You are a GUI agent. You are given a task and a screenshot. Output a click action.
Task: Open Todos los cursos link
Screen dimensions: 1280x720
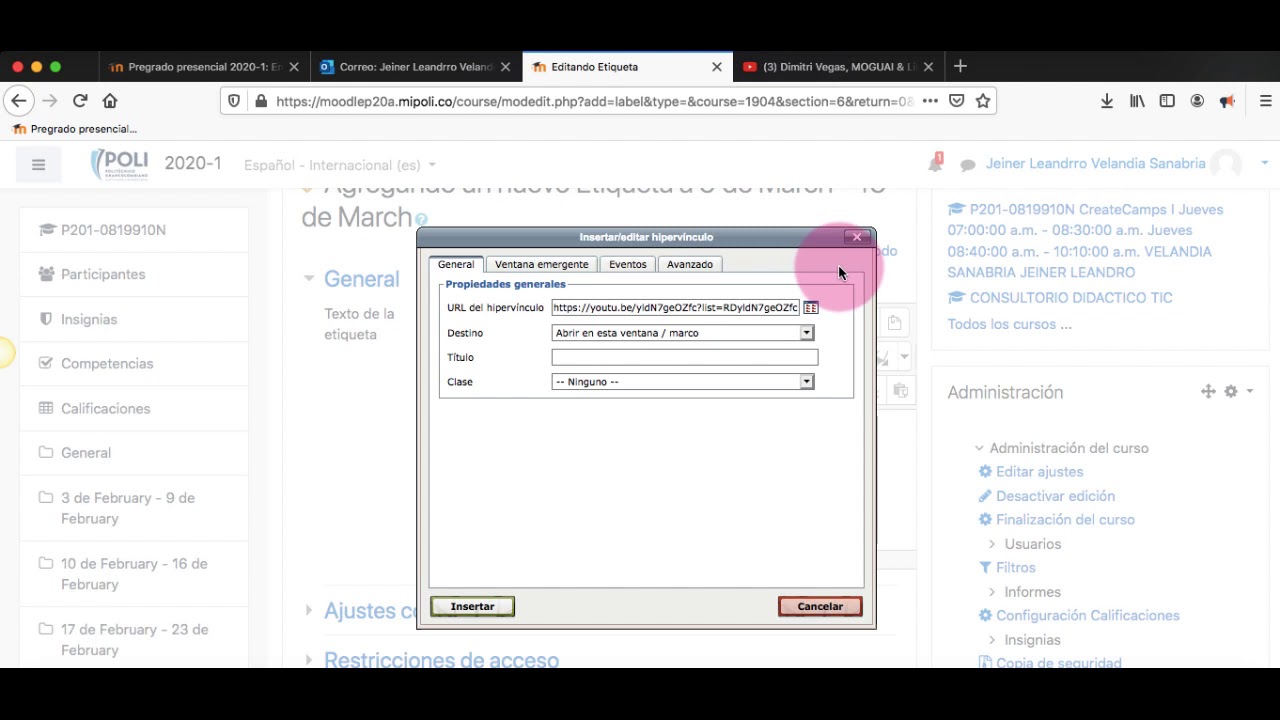1010,324
